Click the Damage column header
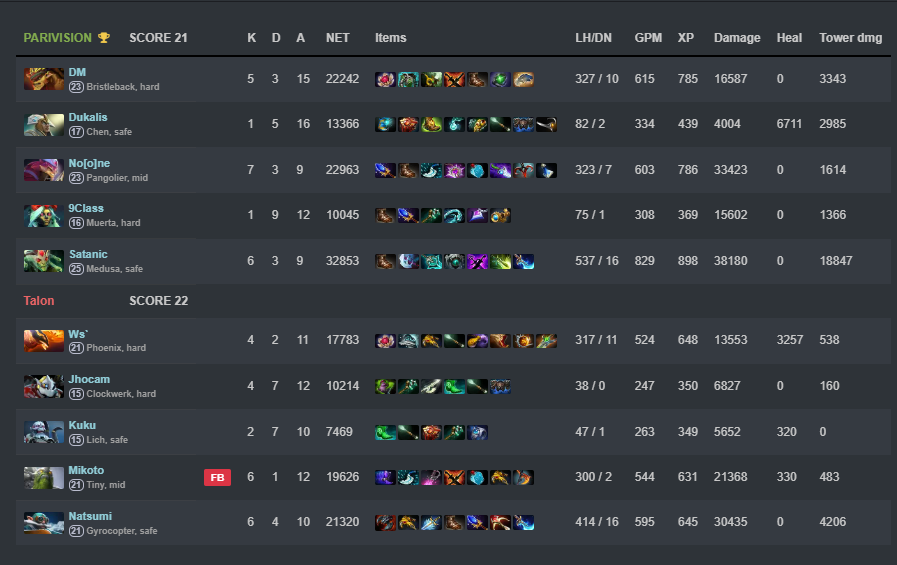Viewport: 897px width, 565px height. (x=737, y=38)
